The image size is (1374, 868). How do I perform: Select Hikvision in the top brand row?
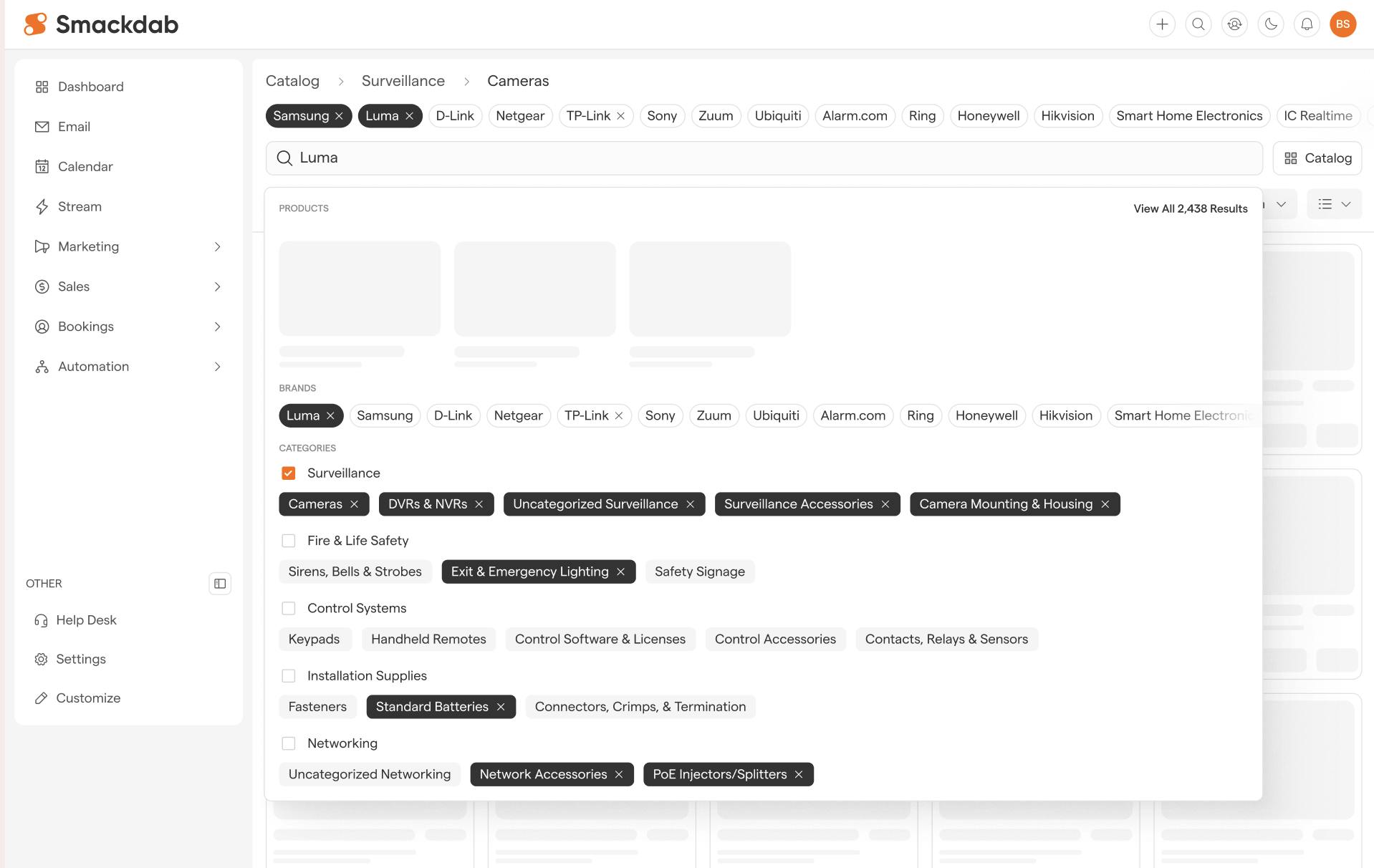(1067, 116)
